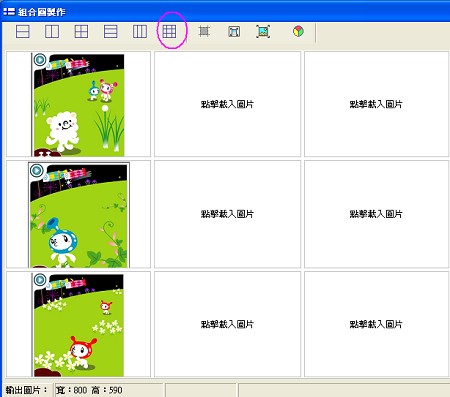
Task: Click the 寬:800 高:590 size readout
Action: (x=89, y=390)
